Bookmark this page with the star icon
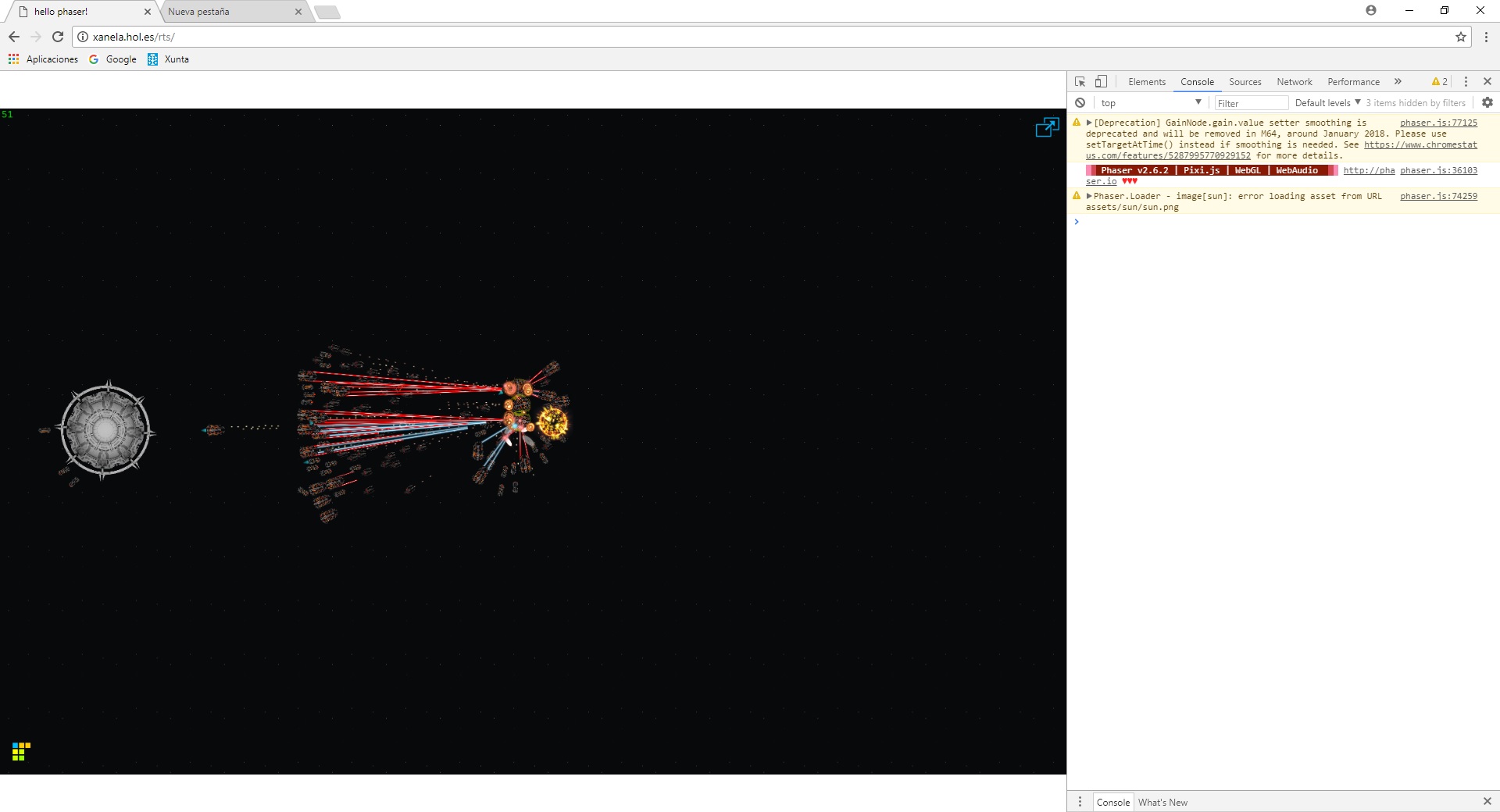 pos(1460,37)
